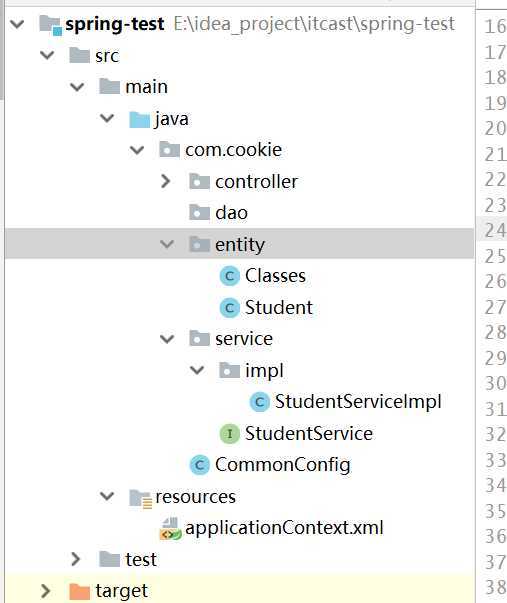Click the orange target folder icon
Viewport: 507px width, 603px height.
[x=79, y=591]
